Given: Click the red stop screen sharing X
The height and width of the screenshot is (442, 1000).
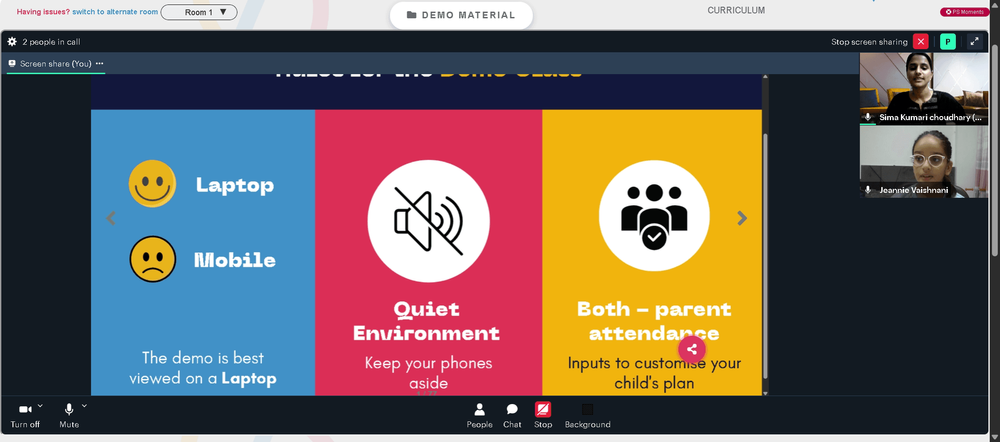Looking at the screenshot, I should pos(920,41).
